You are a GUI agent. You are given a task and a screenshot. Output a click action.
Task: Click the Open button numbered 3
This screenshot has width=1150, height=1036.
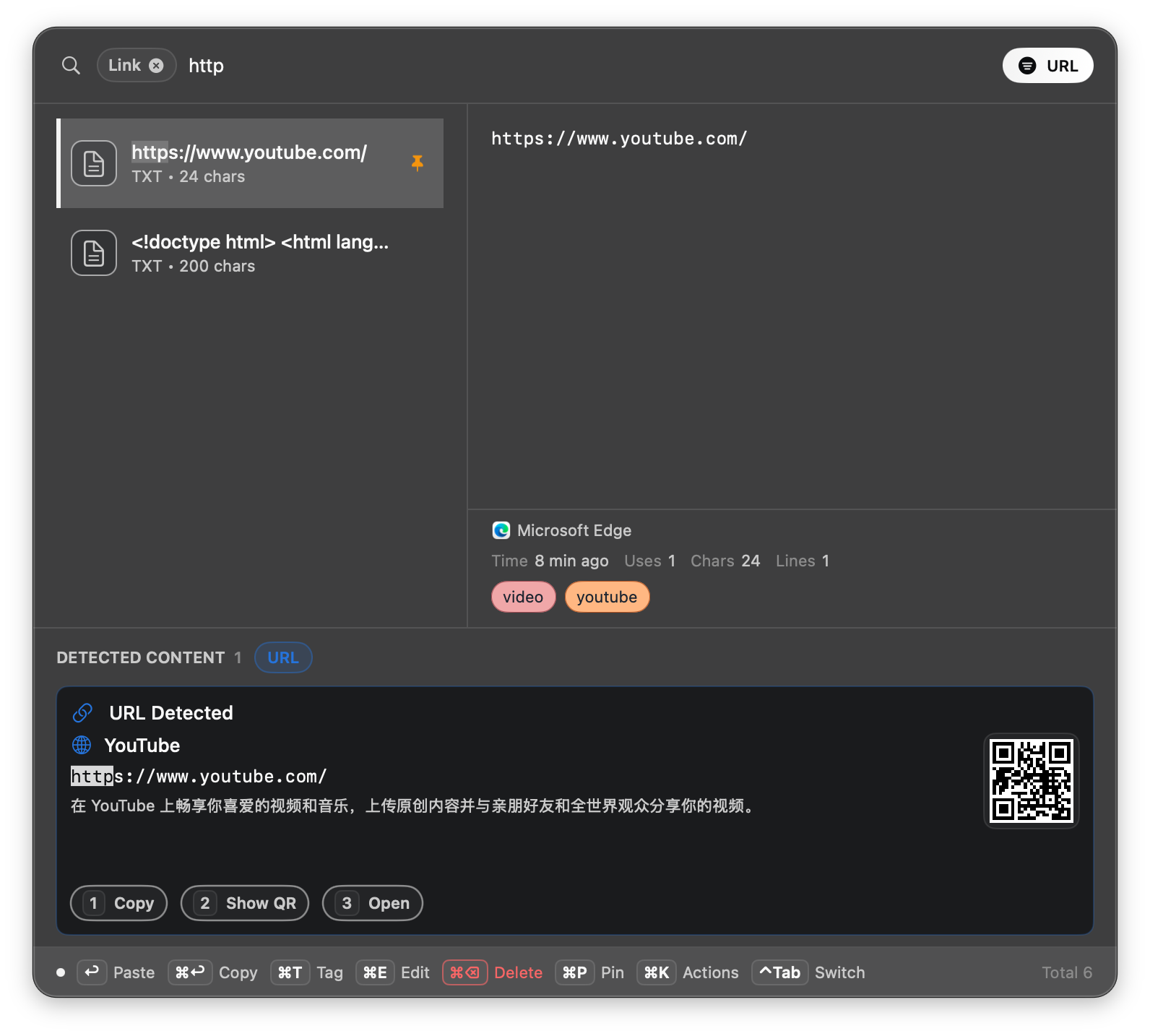point(373,903)
